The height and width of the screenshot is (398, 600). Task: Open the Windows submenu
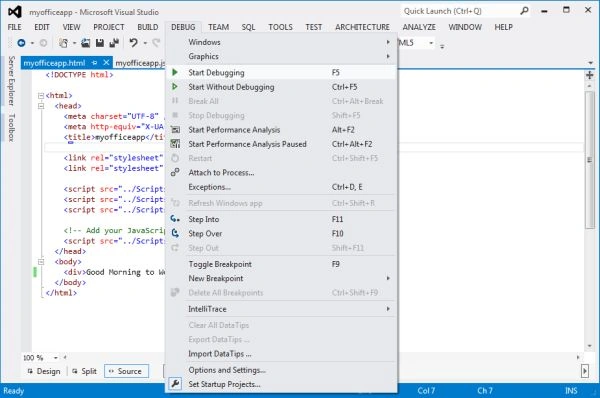tap(282, 42)
